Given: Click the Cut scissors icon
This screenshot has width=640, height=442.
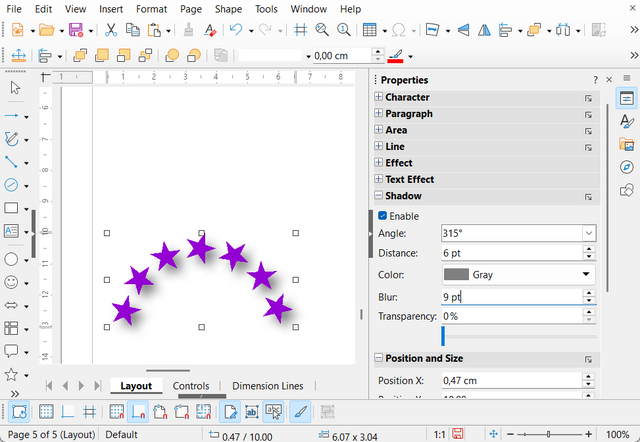Looking at the screenshot, I should [x=111, y=30].
